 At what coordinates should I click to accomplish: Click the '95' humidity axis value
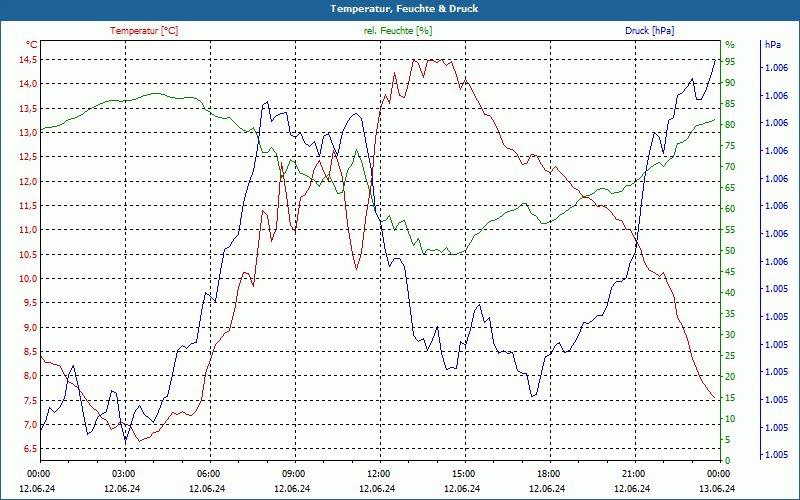coord(730,62)
